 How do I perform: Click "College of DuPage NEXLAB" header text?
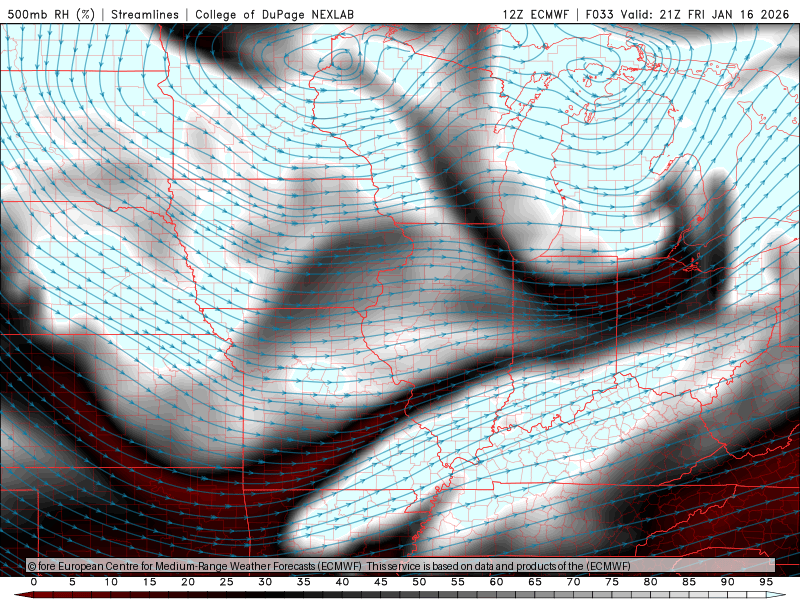[x=274, y=14]
